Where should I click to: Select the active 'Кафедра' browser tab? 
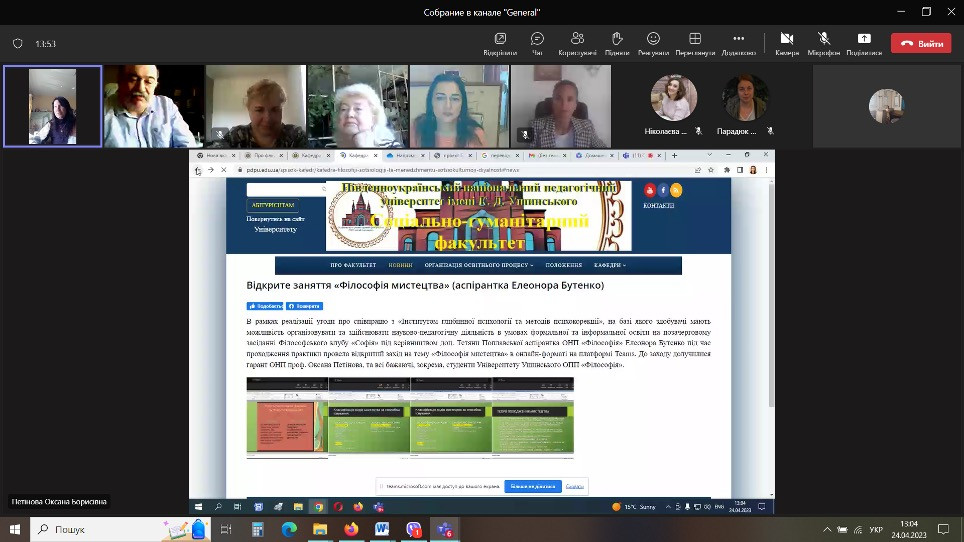click(357, 155)
